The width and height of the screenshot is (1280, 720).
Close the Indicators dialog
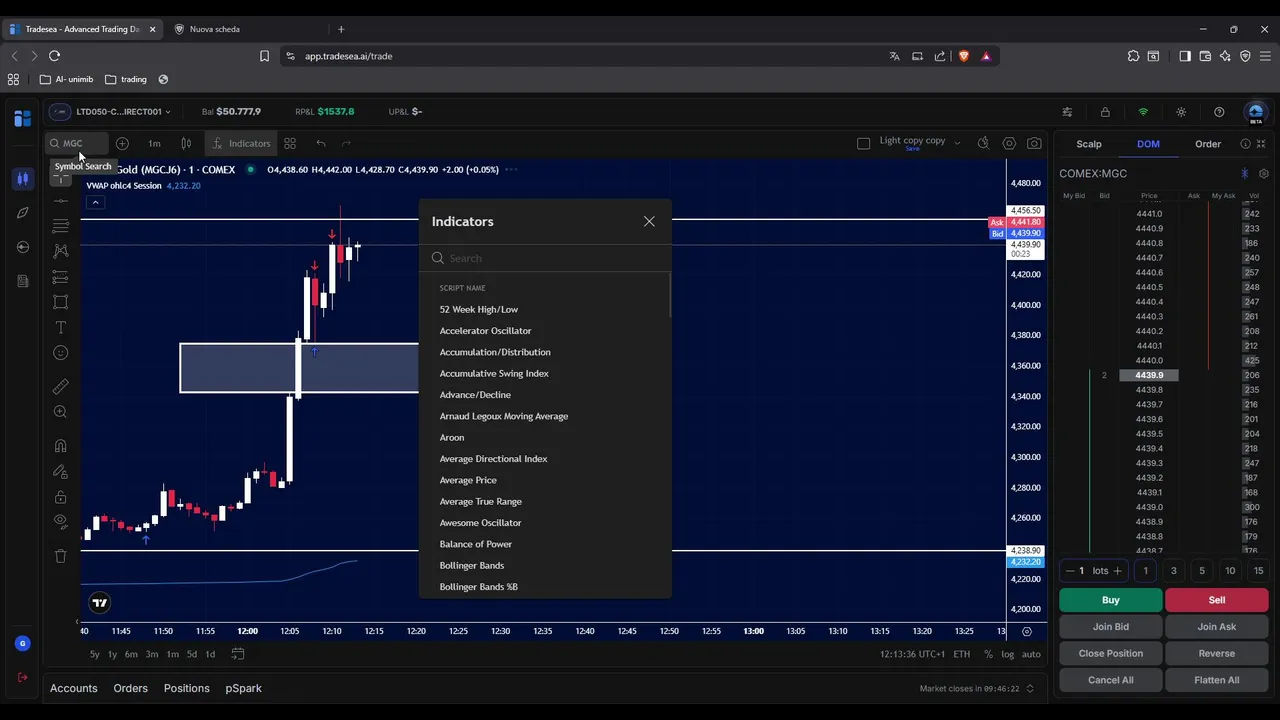click(x=649, y=221)
